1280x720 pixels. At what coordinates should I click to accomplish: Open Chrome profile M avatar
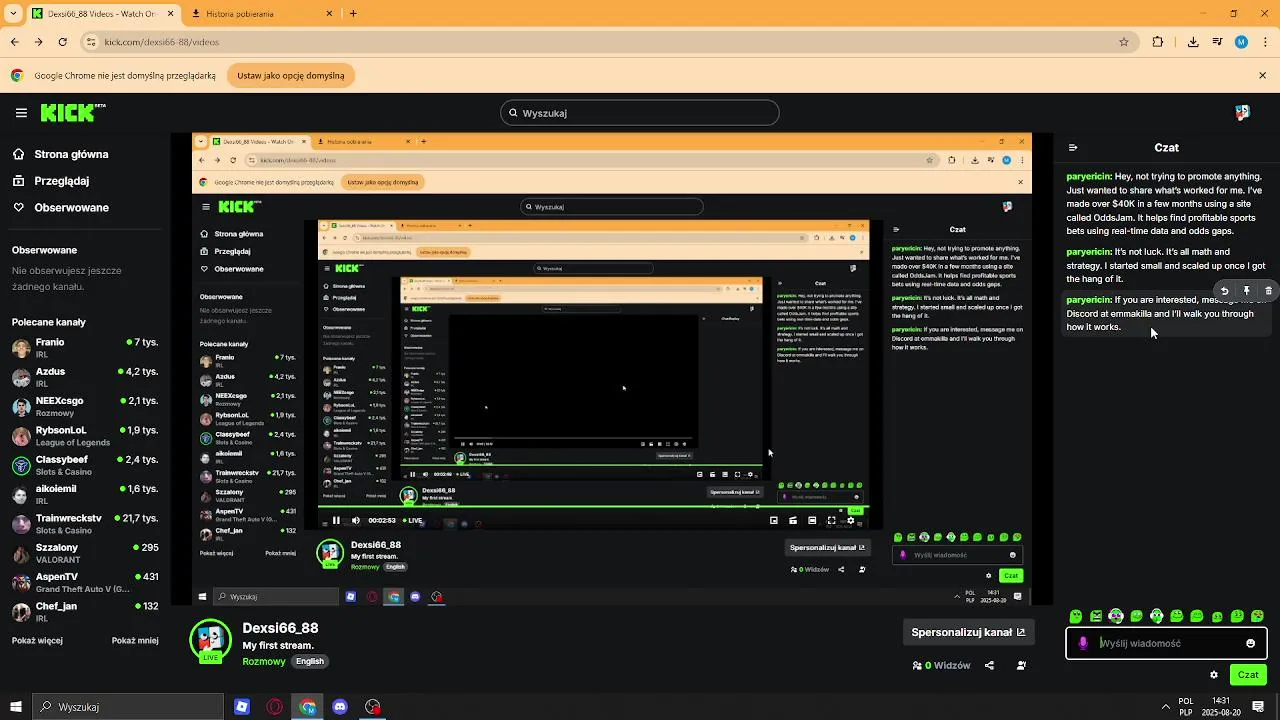coord(1241,42)
